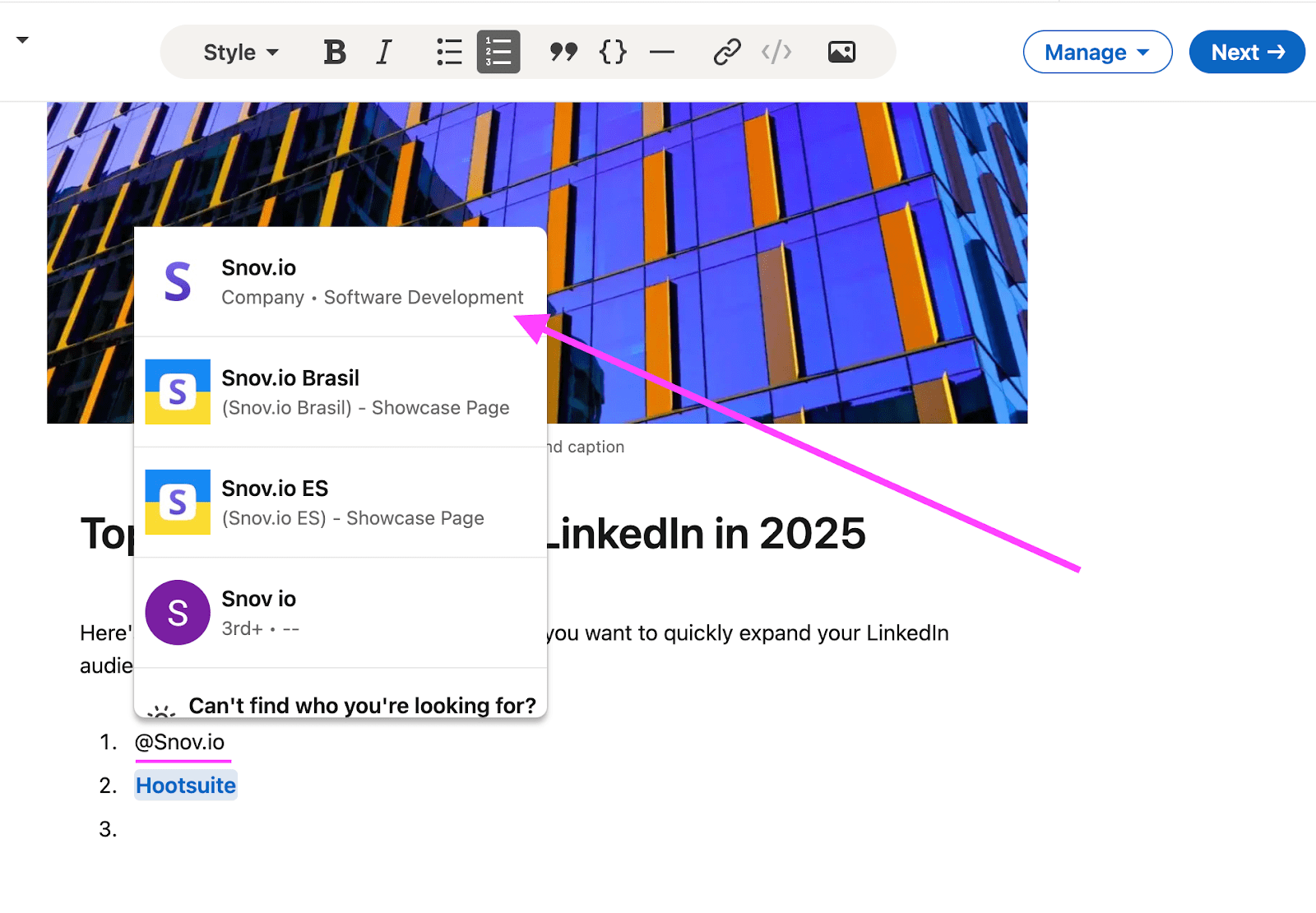Click the purple Snov io avatar
1316x913 pixels.
(178, 613)
